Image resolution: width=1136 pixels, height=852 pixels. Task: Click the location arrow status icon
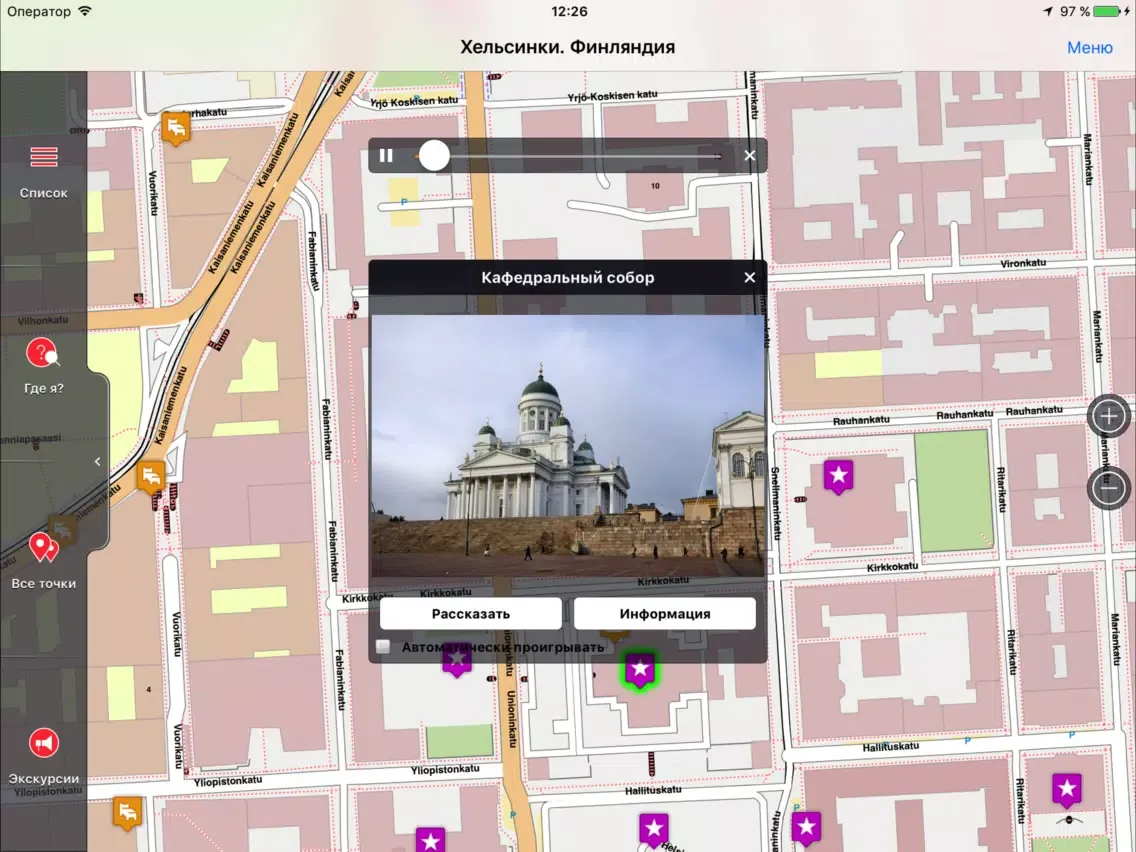1048,12
